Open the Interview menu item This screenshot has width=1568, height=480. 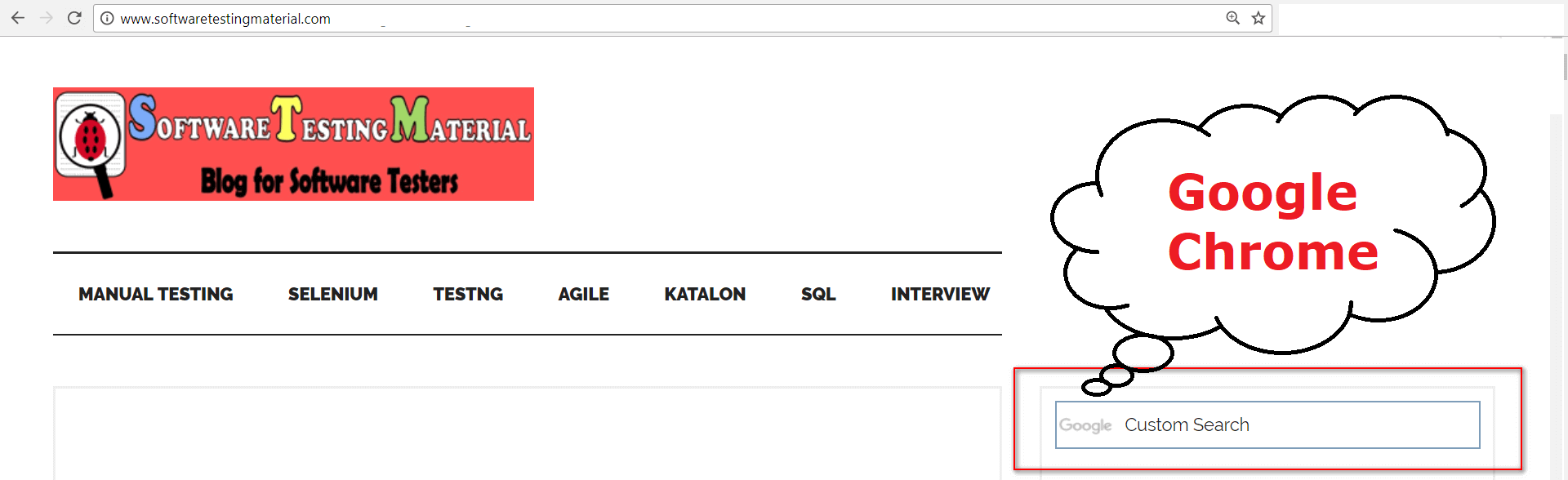pyautogui.click(x=940, y=294)
